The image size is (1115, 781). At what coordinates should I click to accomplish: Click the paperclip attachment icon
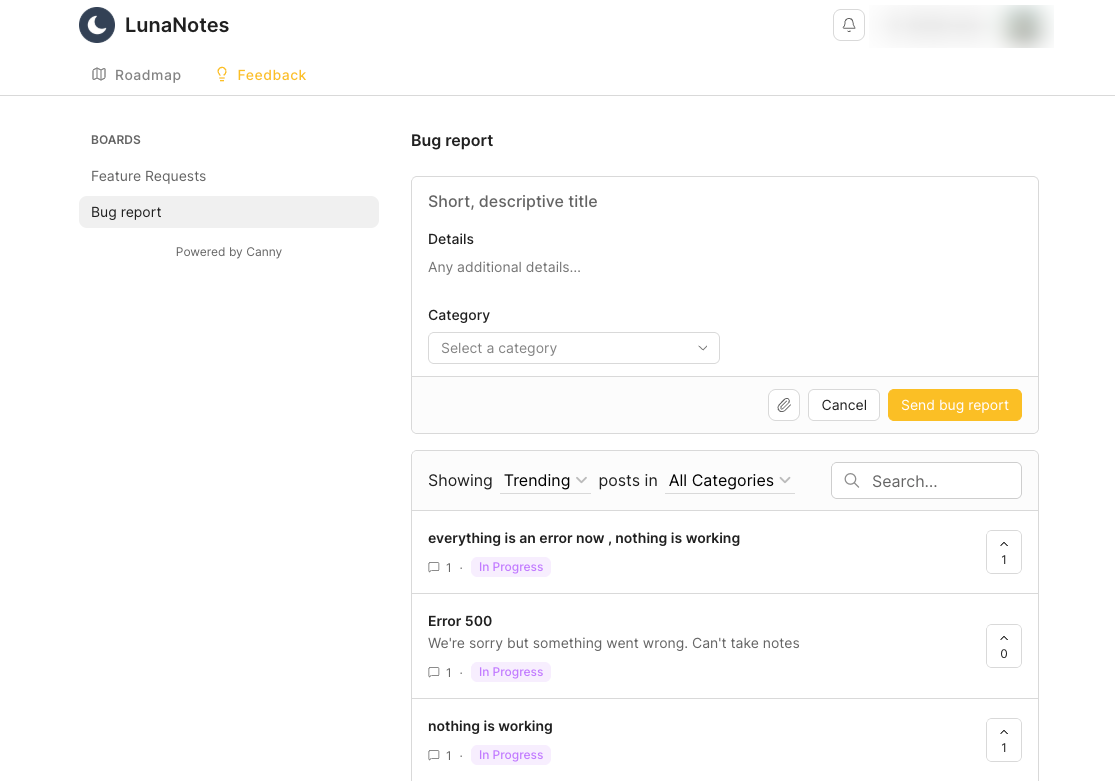pyautogui.click(x=784, y=405)
